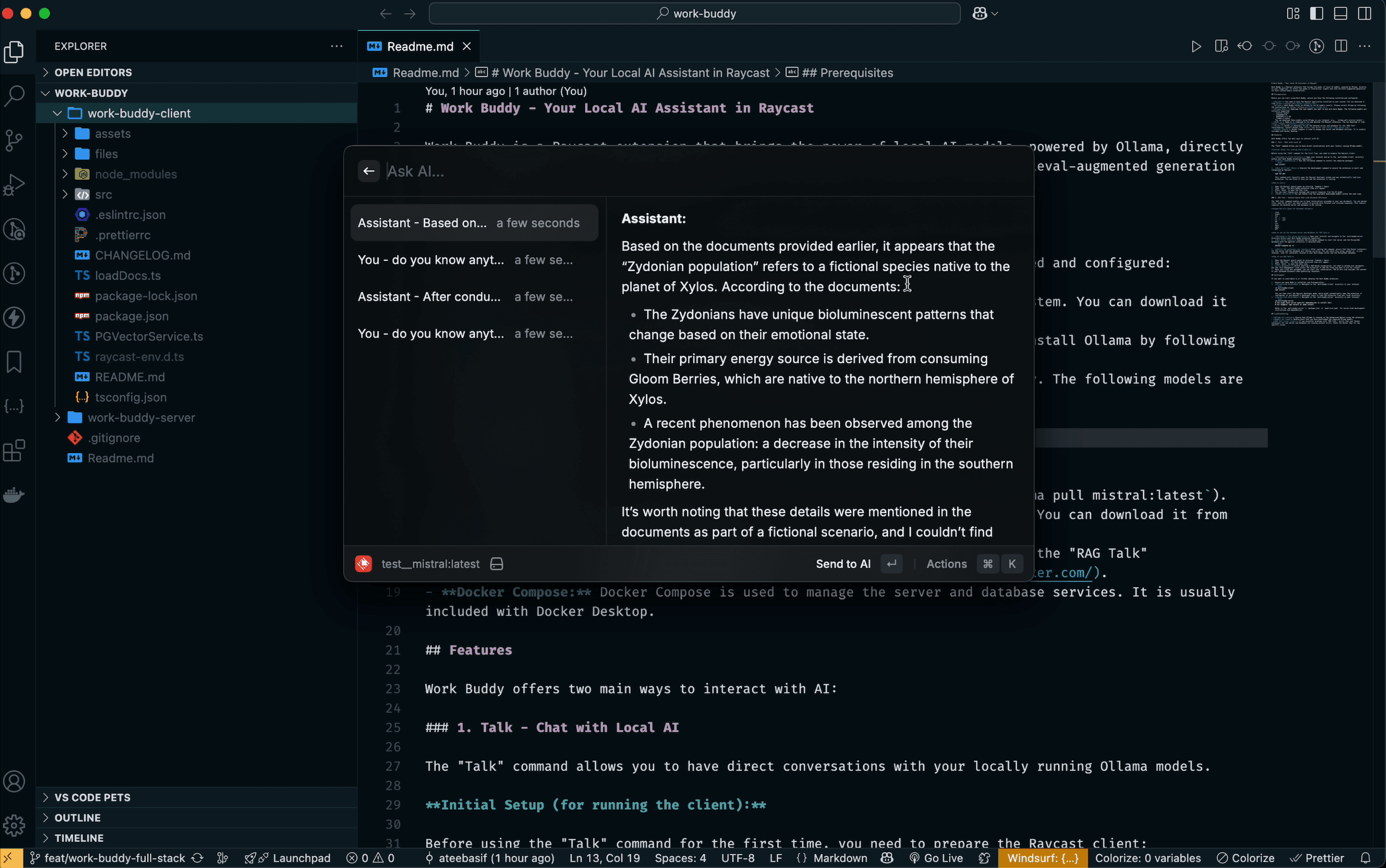Open Run and Debug view
This screenshot has height=868, width=1386.
(x=15, y=185)
